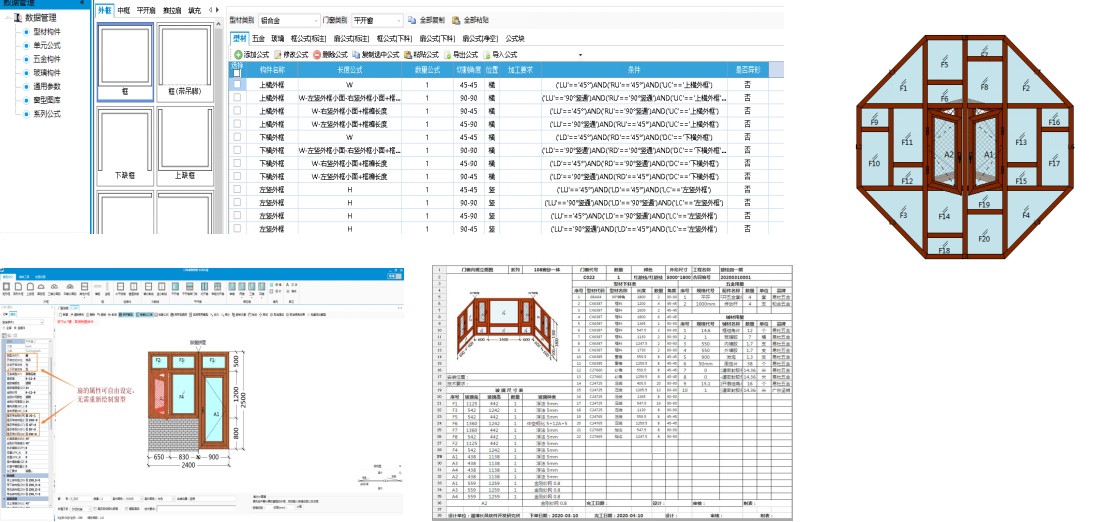Switch to the 外框 tab
Image resolution: width=1109 pixels, height=522 pixels.
pos(105,11)
